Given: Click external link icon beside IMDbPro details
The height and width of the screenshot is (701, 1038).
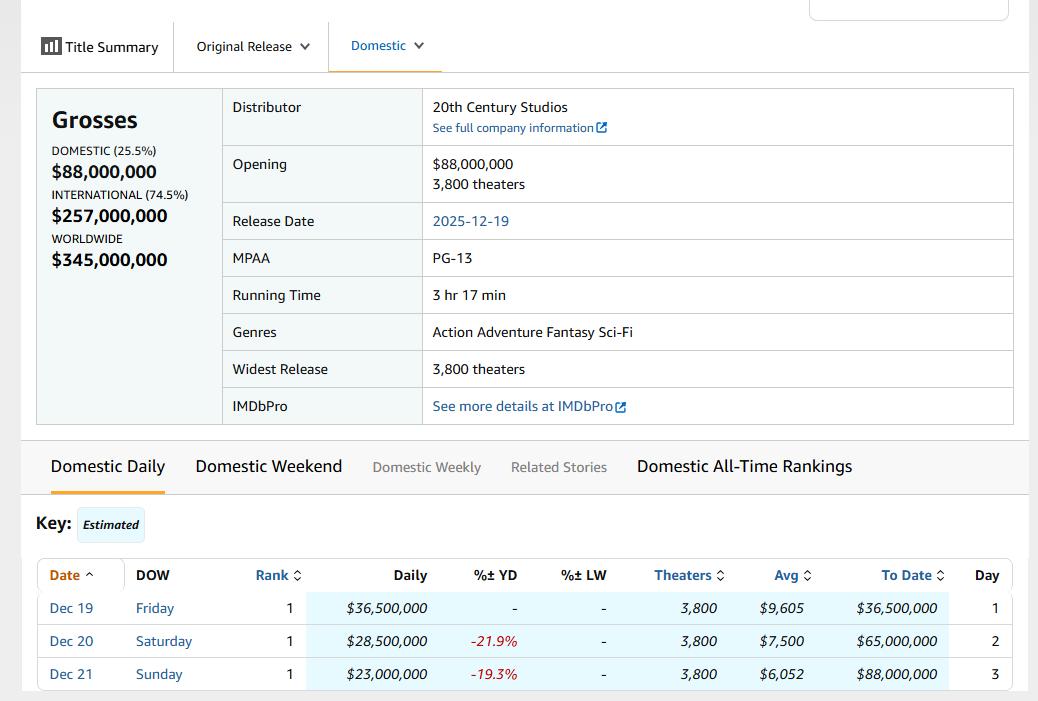Looking at the screenshot, I should [x=621, y=407].
